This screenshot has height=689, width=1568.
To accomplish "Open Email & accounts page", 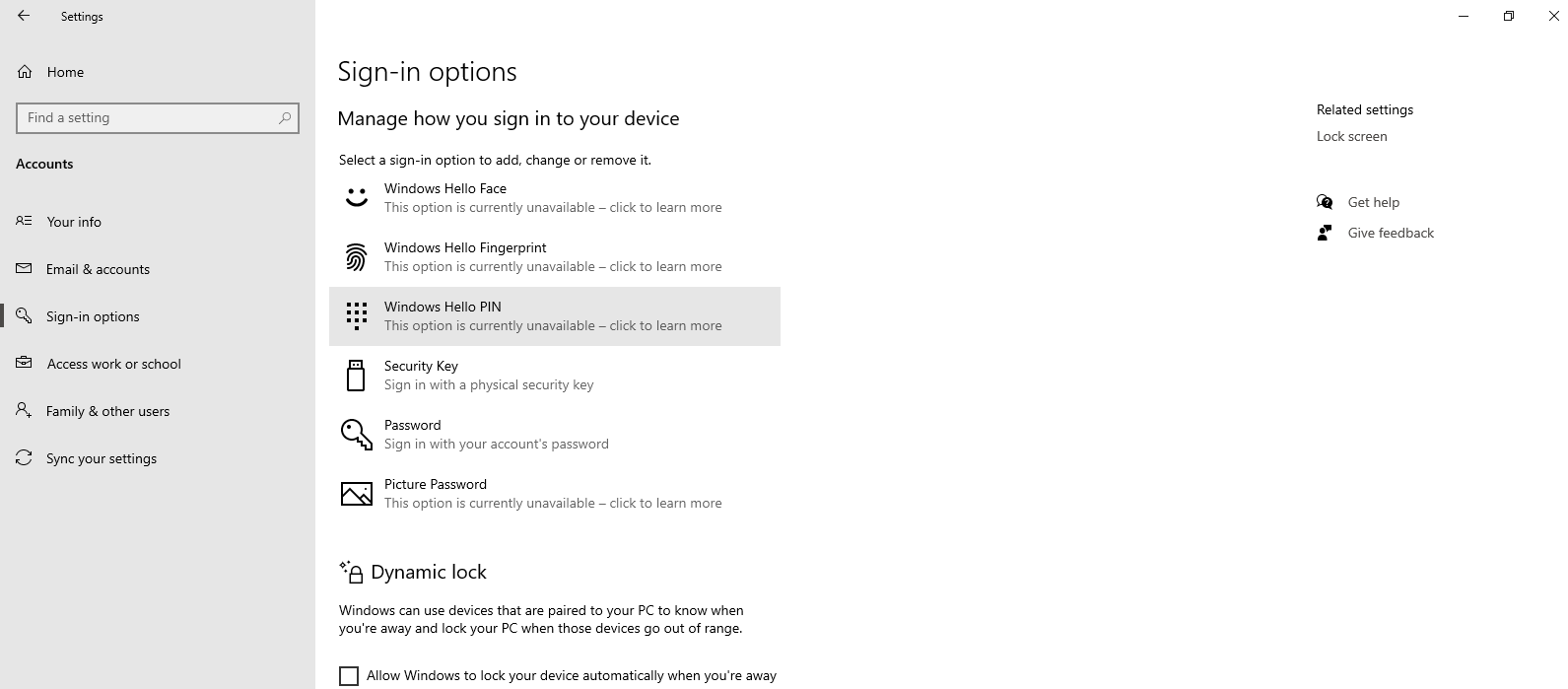I will (x=98, y=269).
